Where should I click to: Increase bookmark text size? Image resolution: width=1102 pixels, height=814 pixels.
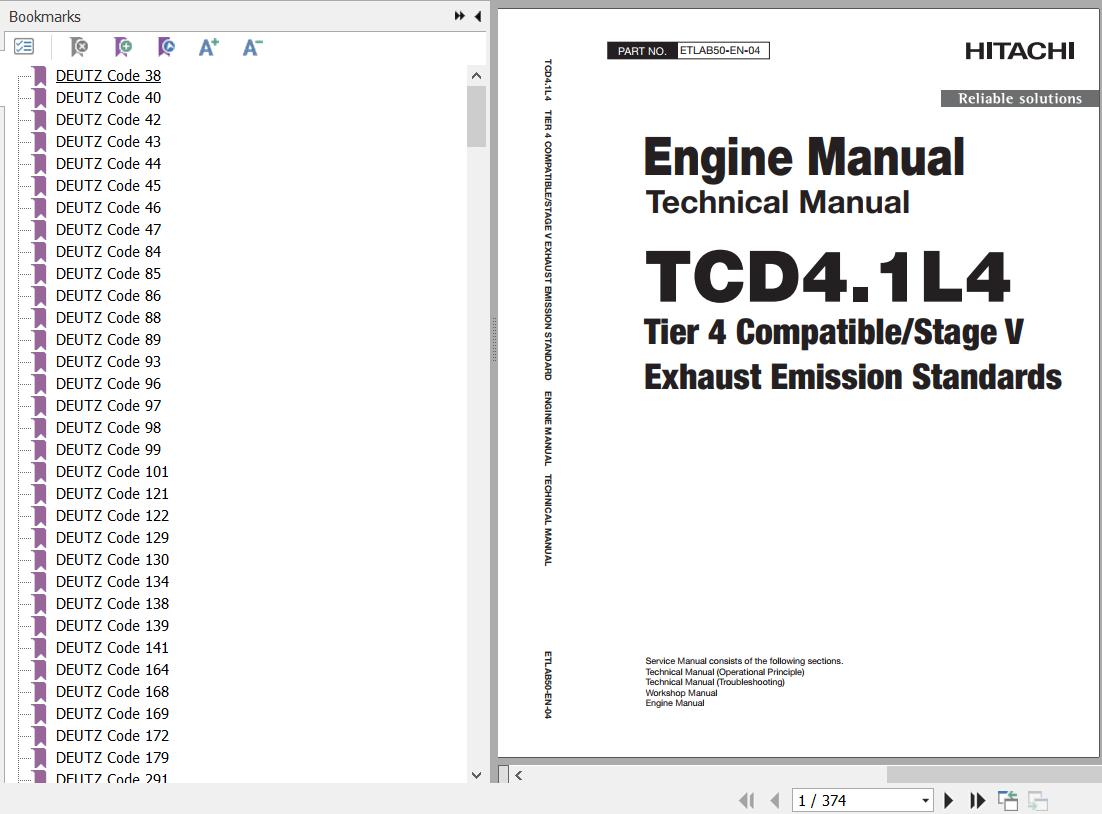(x=209, y=47)
